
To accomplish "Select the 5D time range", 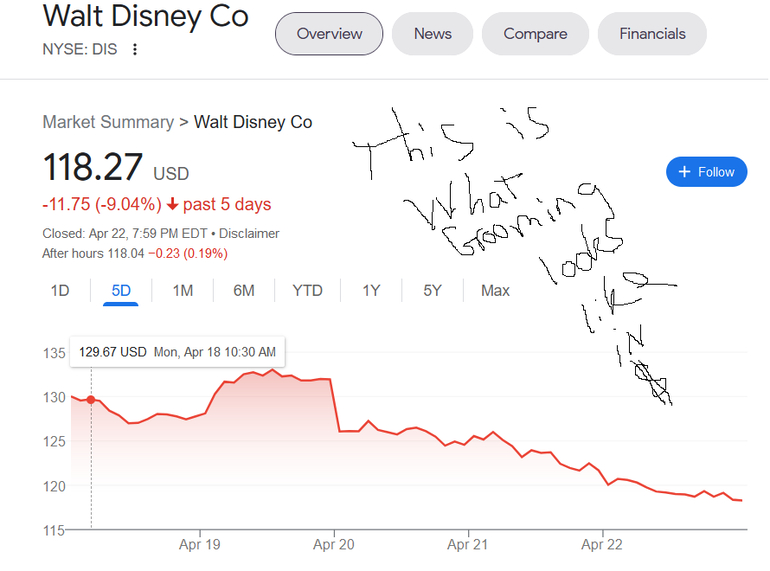I will [x=121, y=291].
